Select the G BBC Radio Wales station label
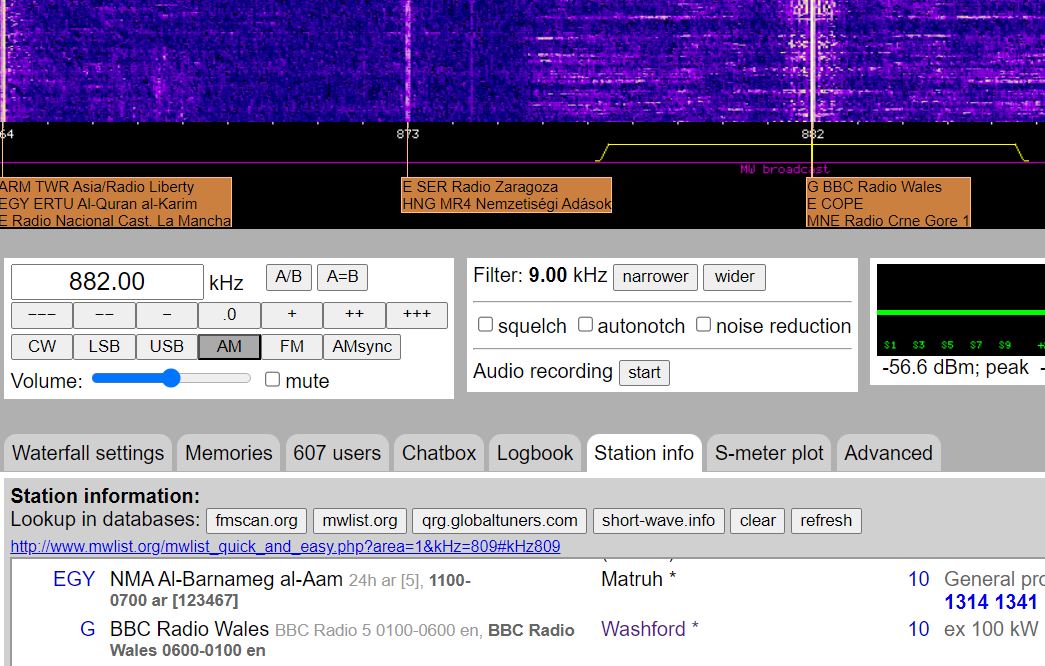The width and height of the screenshot is (1045, 666). [x=874, y=187]
